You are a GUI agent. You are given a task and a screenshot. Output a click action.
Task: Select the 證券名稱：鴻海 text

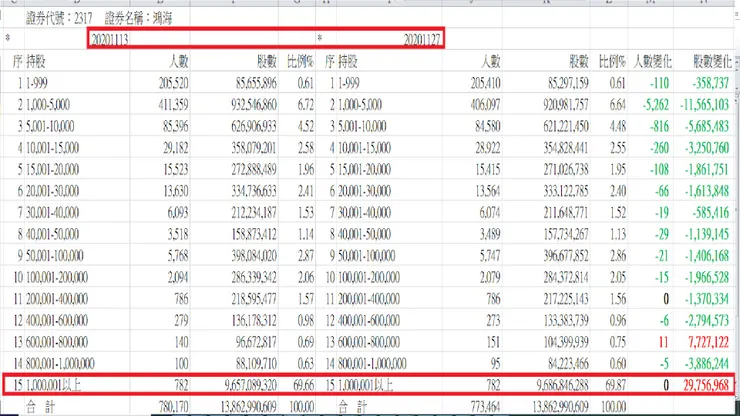(x=138, y=18)
